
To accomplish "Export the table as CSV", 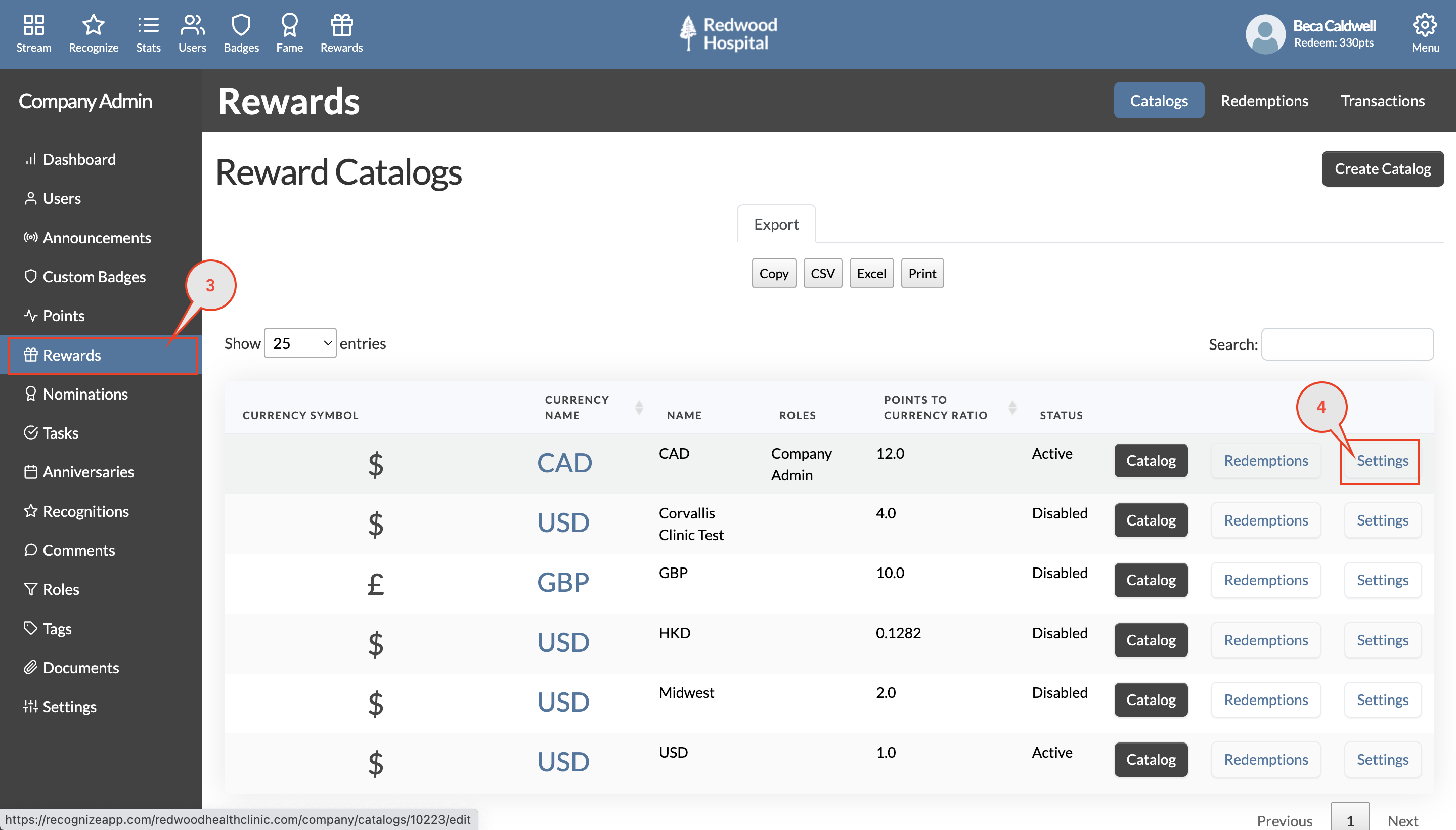I will [822, 273].
